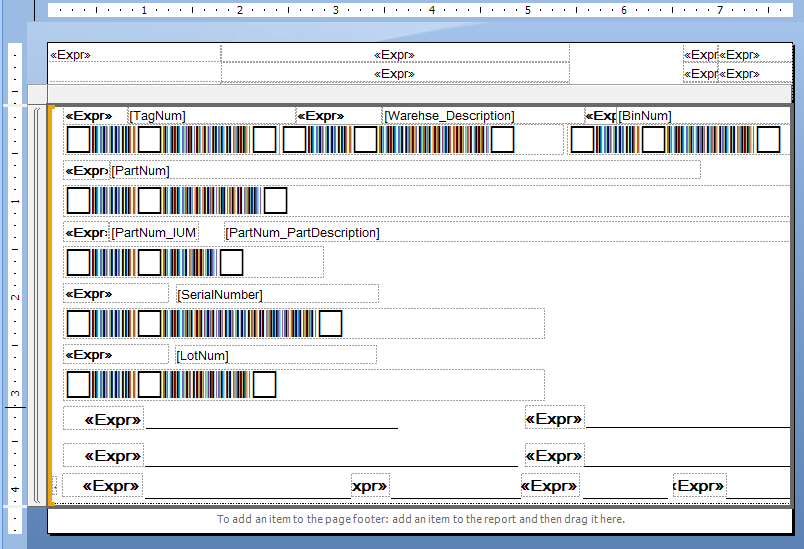Select the [TagNum] field textbox
This screenshot has width=804, height=549.
211,116
